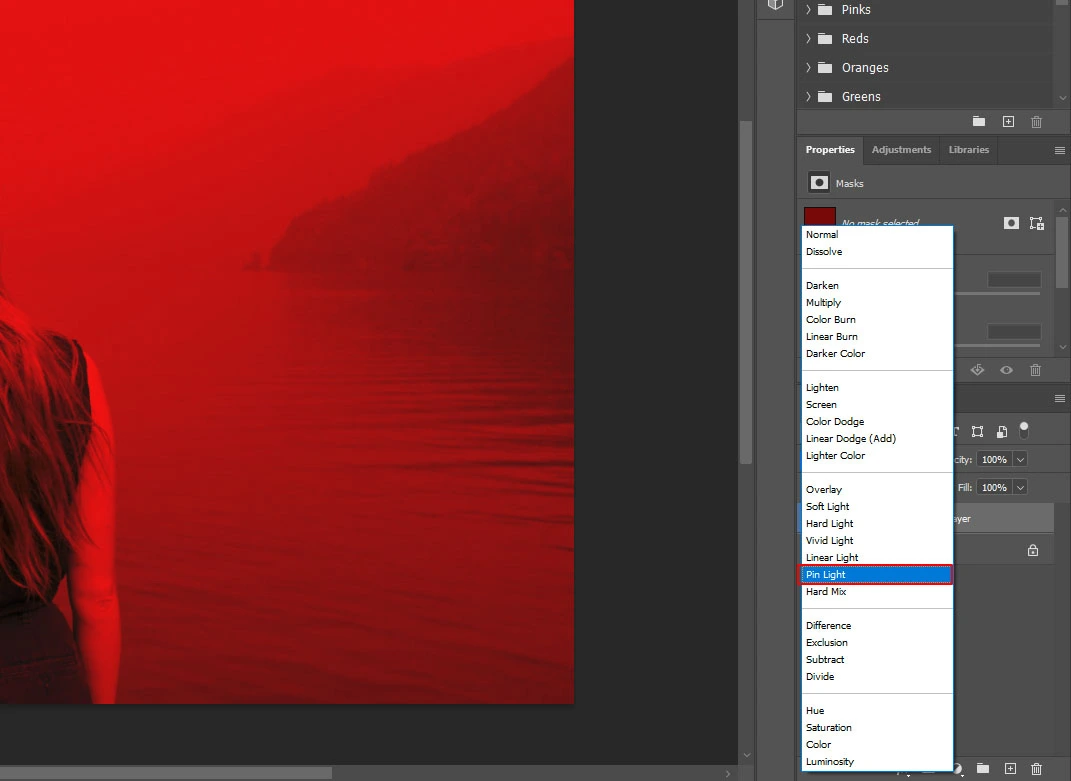Expand the Greens gradient folder
This screenshot has height=781, width=1071.
(808, 97)
